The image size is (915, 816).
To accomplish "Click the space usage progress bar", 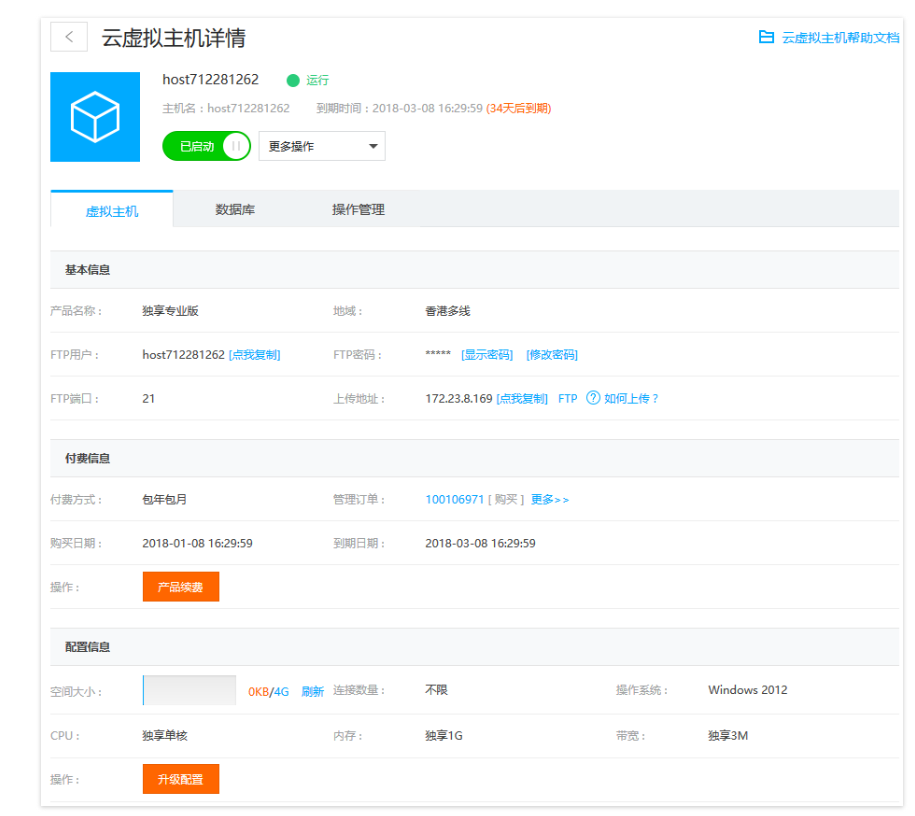I will (190, 690).
